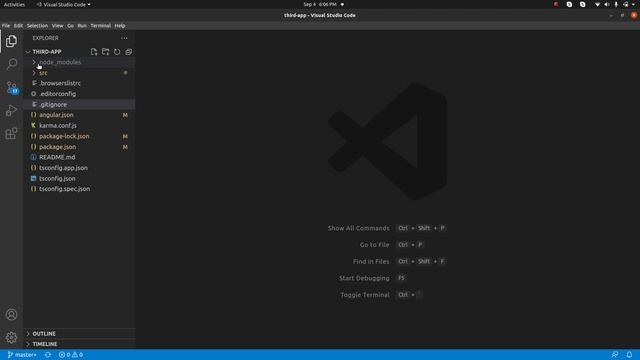The image size is (640, 360).
Task: Click New File icon in THIRD-APP header
Action: coord(94,52)
